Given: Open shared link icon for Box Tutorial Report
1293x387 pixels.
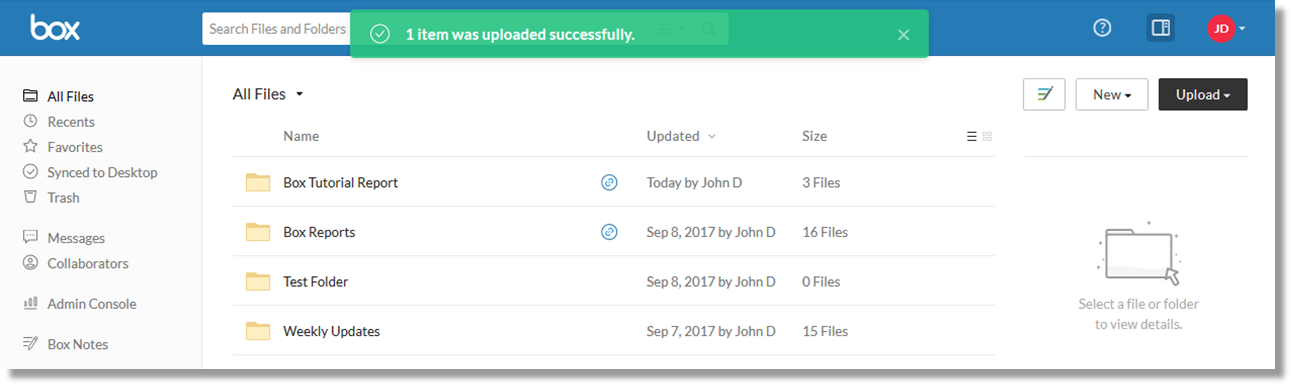Looking at the screenshot, I should click(x=609, y=182).
